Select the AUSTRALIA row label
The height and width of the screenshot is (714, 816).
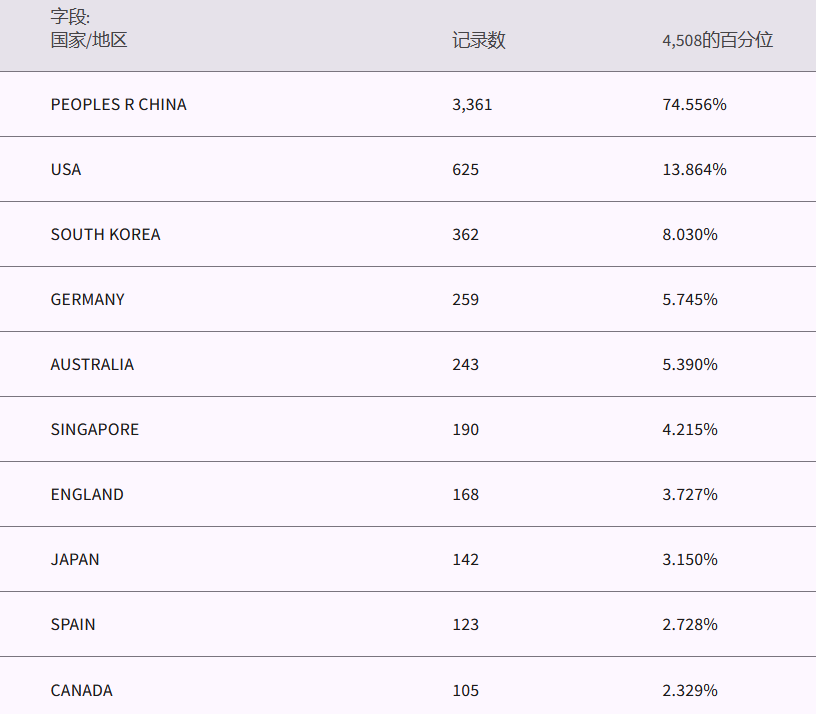click(x=92, y=364)
